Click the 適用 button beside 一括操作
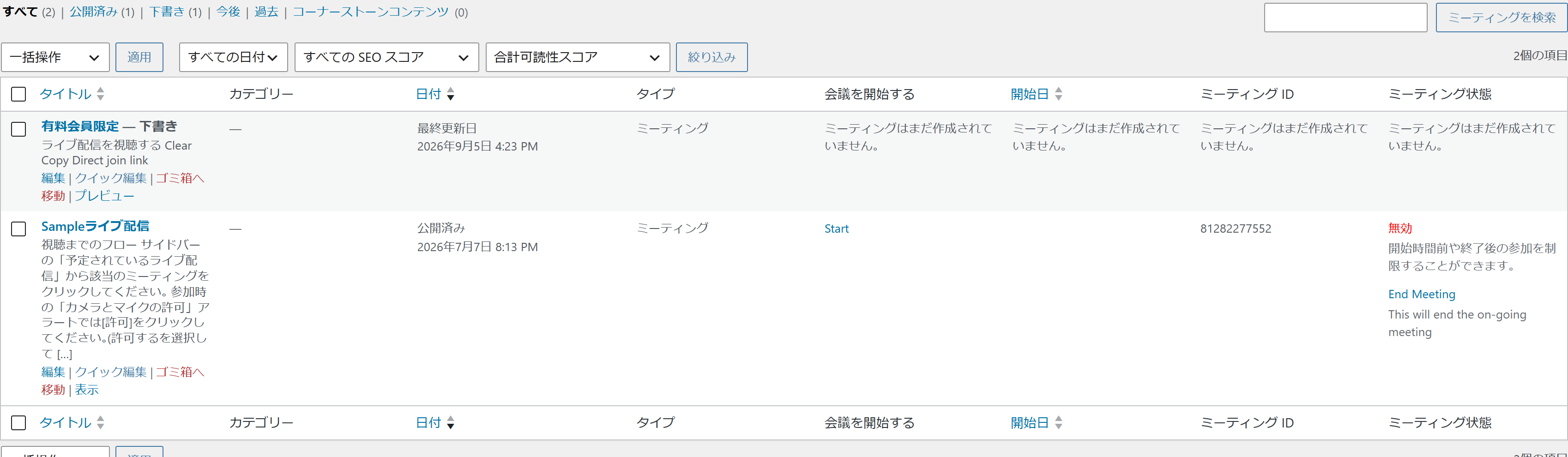1568x457 pixels. [139, 57]
